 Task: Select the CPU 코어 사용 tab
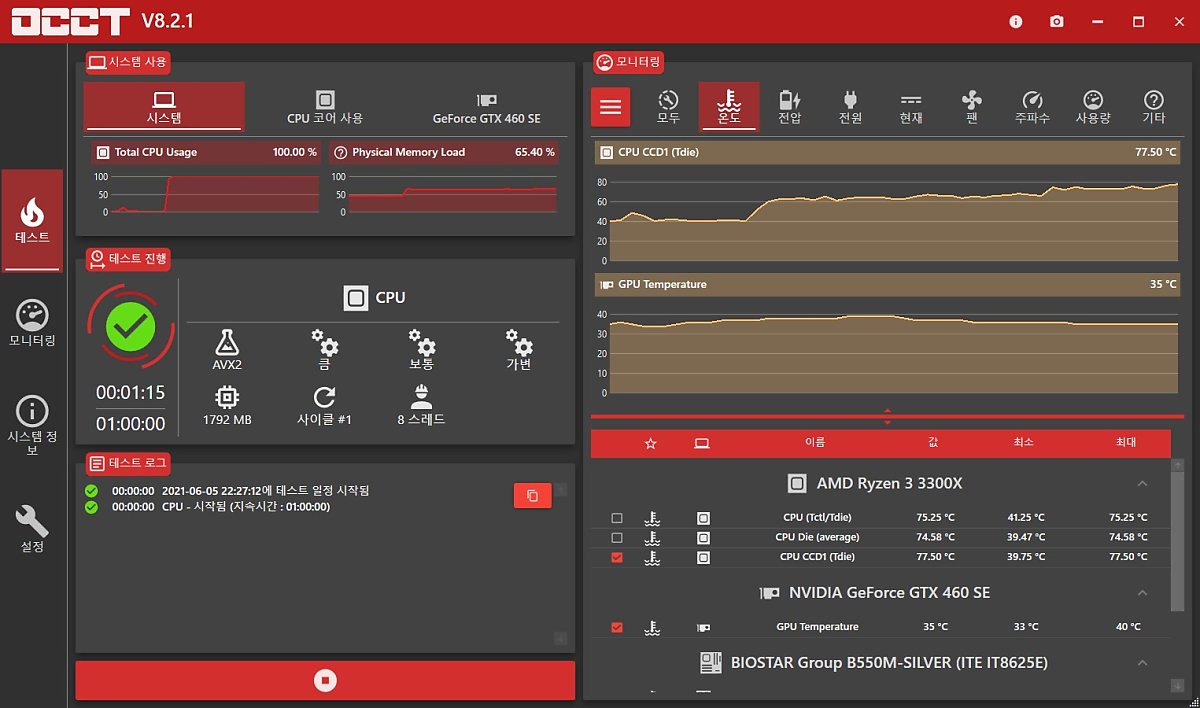tap(325, 107)
